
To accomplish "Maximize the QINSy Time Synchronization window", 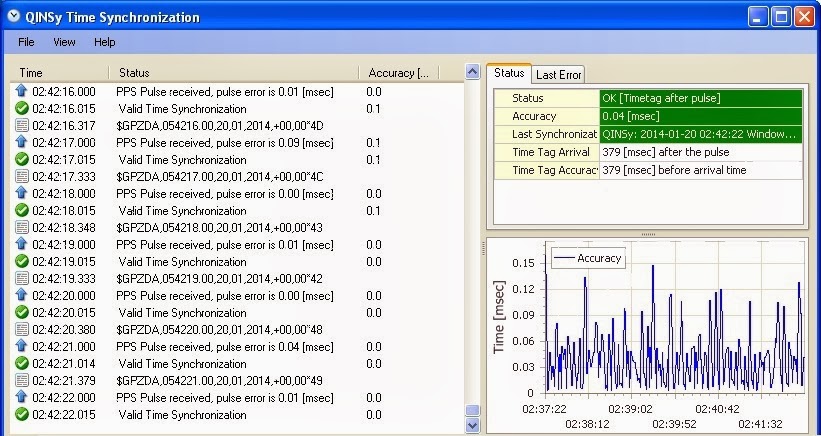I will (781, 17).
